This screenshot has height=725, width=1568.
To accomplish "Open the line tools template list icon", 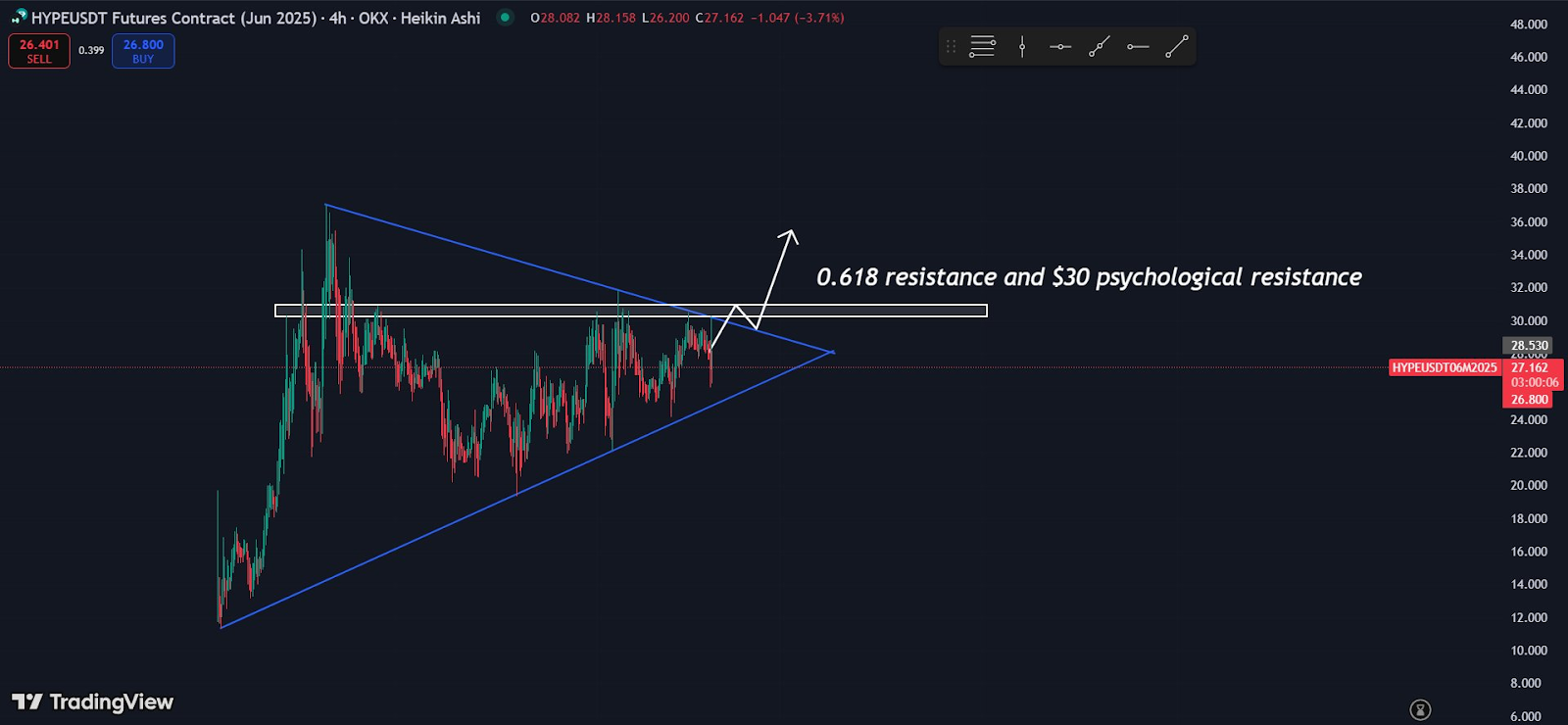I will coord(982,46).
